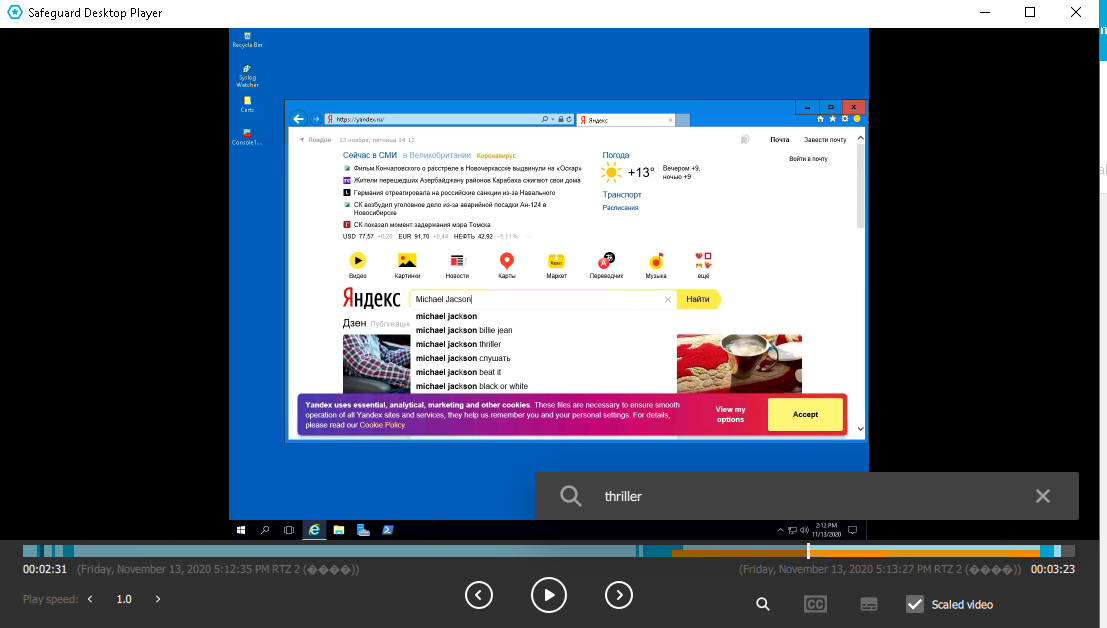The image size is (1107, 628).
Task: Increase play speed with right arrow
Action: (x=157, y=599)
